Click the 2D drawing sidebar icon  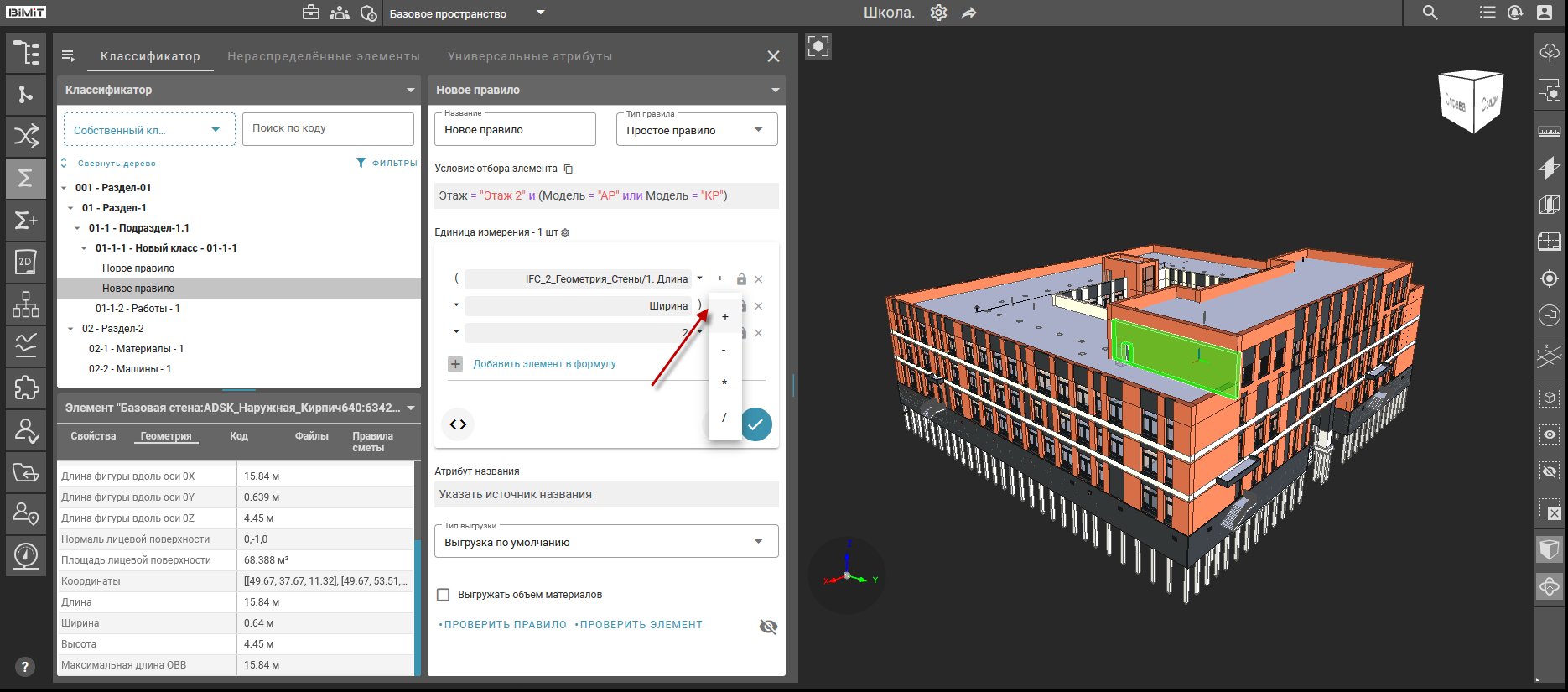(26, 263)
